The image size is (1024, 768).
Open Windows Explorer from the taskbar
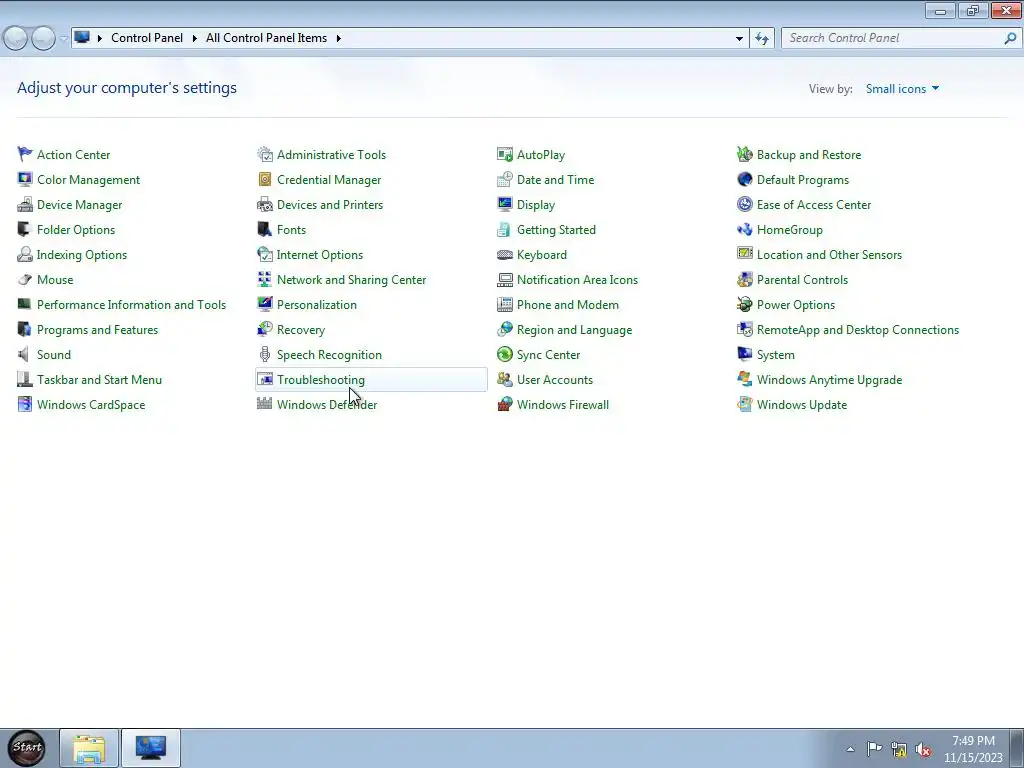click(89, 748)
